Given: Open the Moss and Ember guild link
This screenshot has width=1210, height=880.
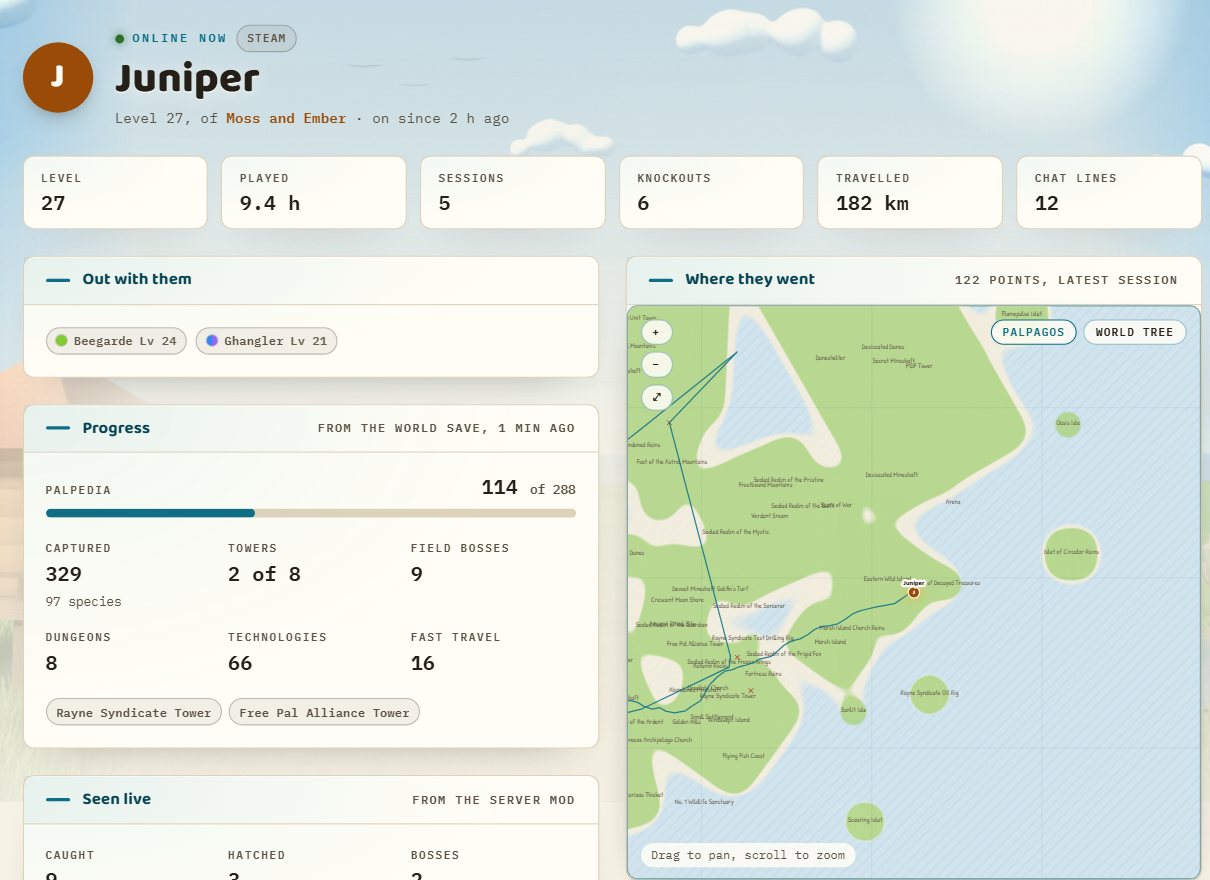Looking at the screenshot, I should click(286, 118).
